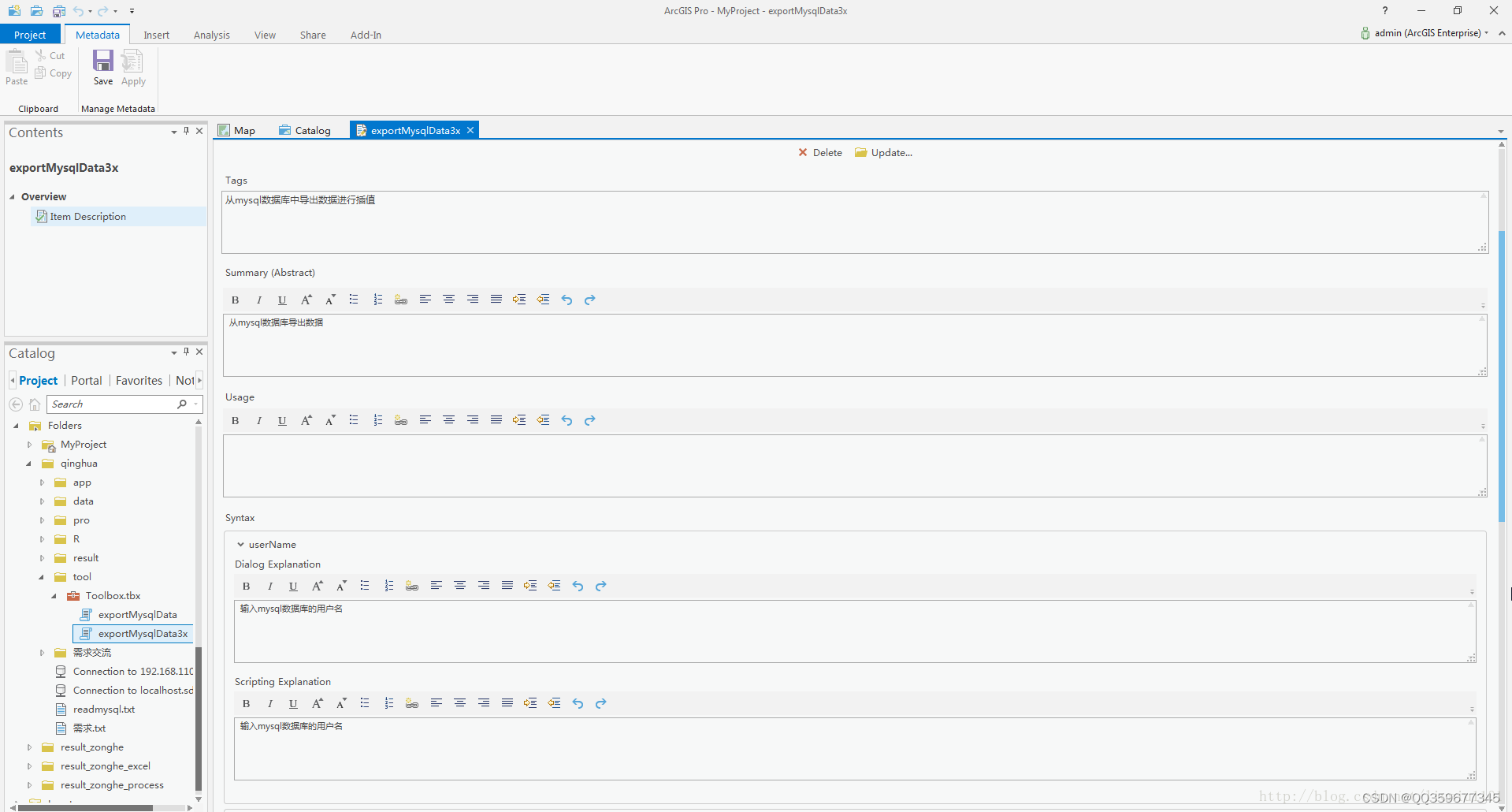Collapse the Folders tree node

pyautogui.click(x=16, y=426)
